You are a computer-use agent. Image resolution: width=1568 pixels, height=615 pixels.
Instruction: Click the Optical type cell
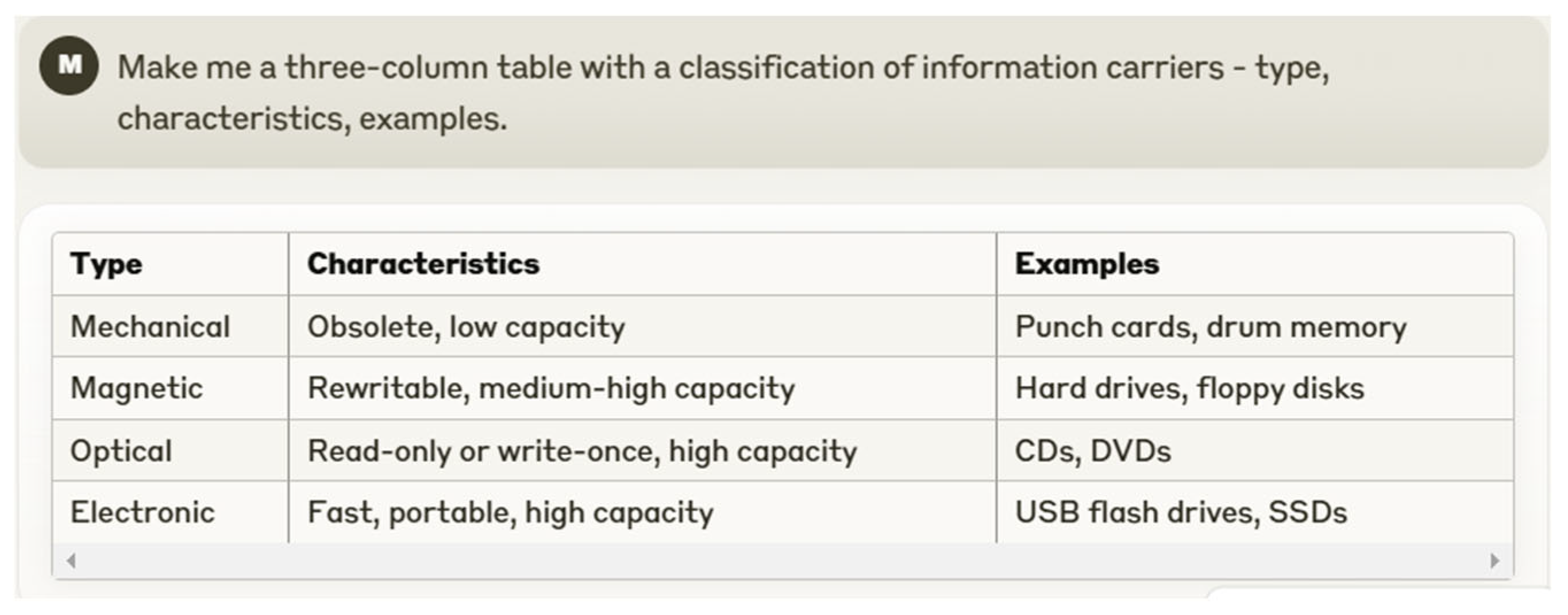[121, 451]
